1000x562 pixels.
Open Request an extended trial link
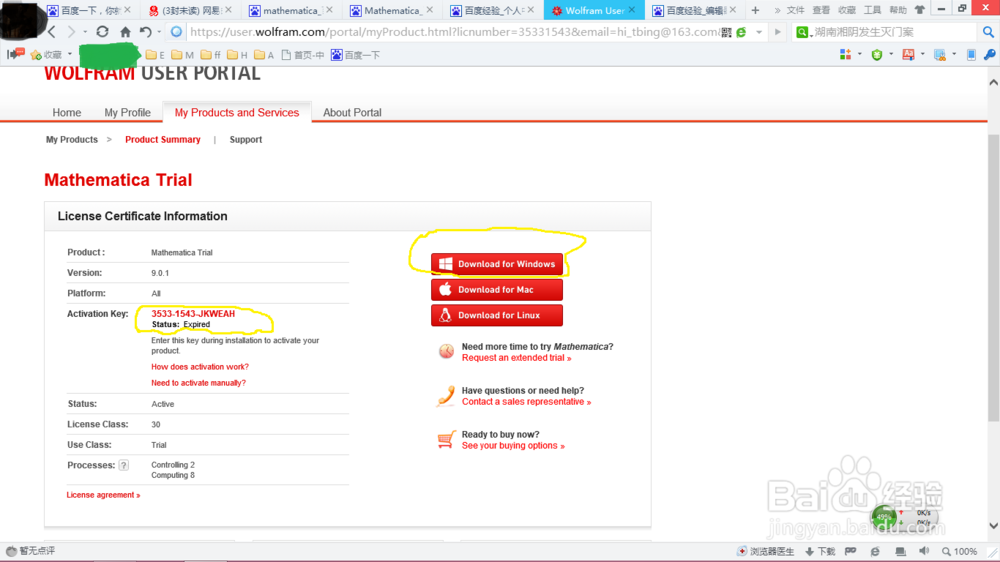pos(517,358)
